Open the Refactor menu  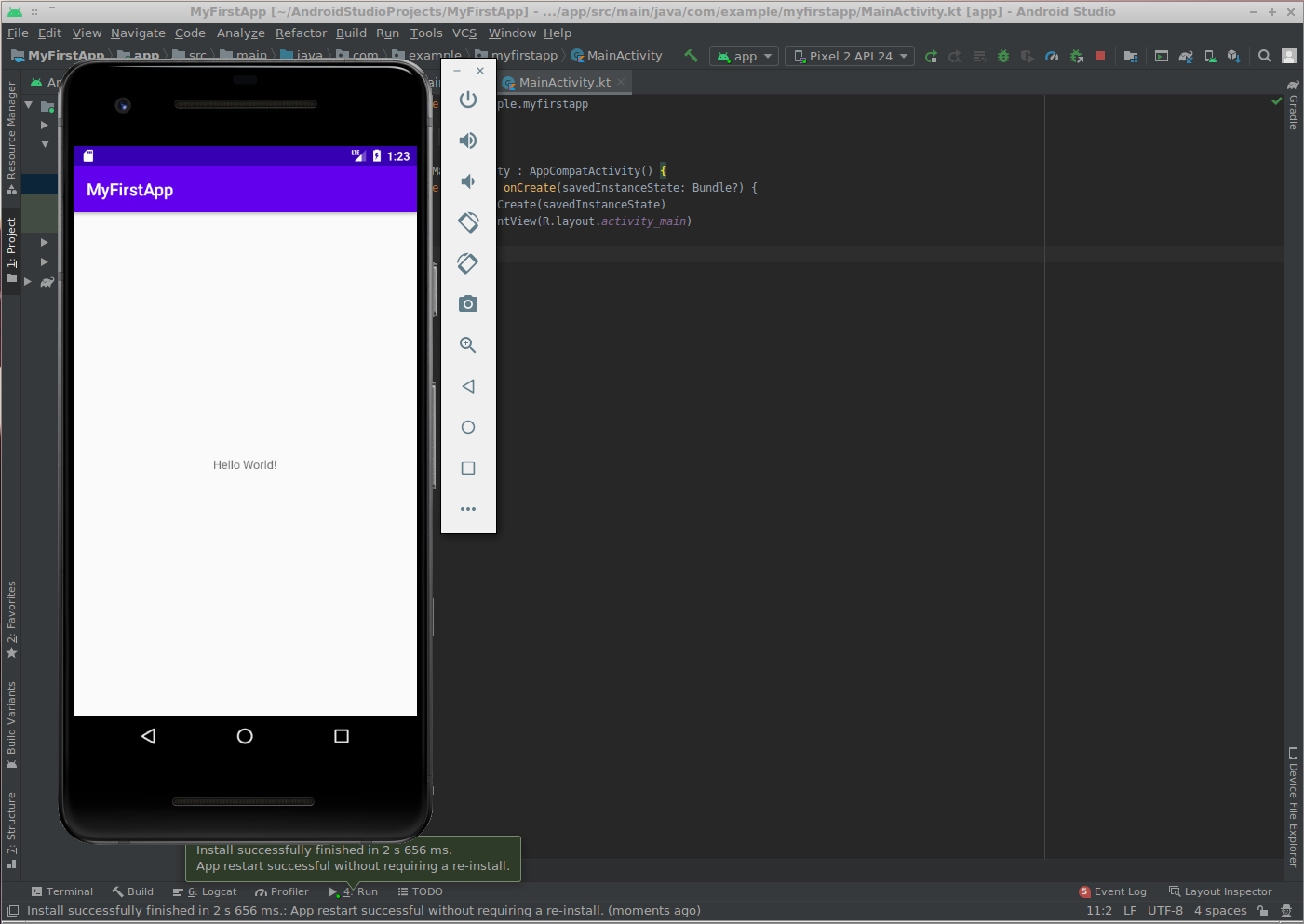click(301, 33)
